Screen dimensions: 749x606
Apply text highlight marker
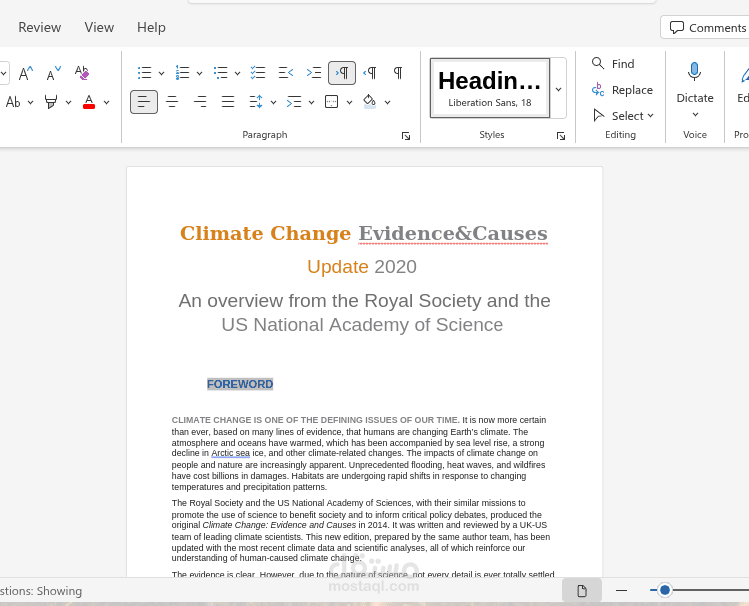pos(51,102)
